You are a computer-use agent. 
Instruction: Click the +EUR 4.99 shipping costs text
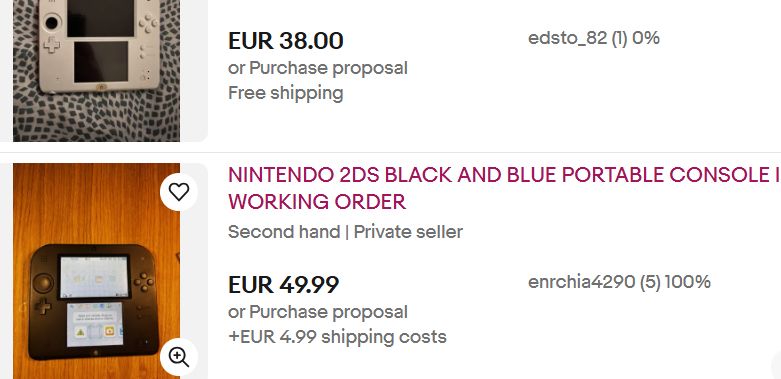[x=337, y=337]
